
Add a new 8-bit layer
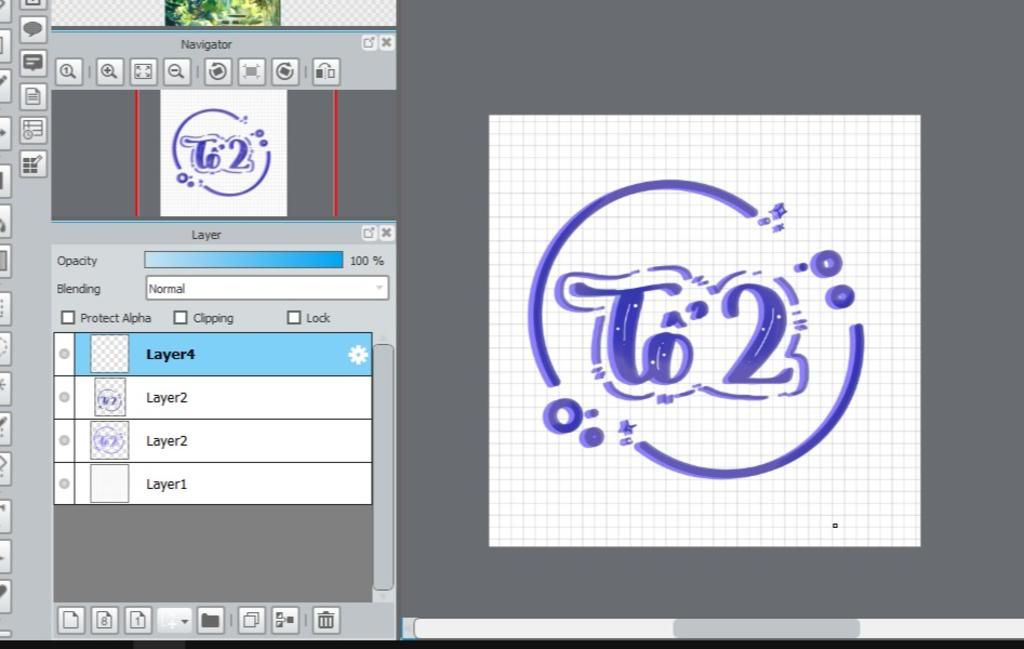point(104,620)
